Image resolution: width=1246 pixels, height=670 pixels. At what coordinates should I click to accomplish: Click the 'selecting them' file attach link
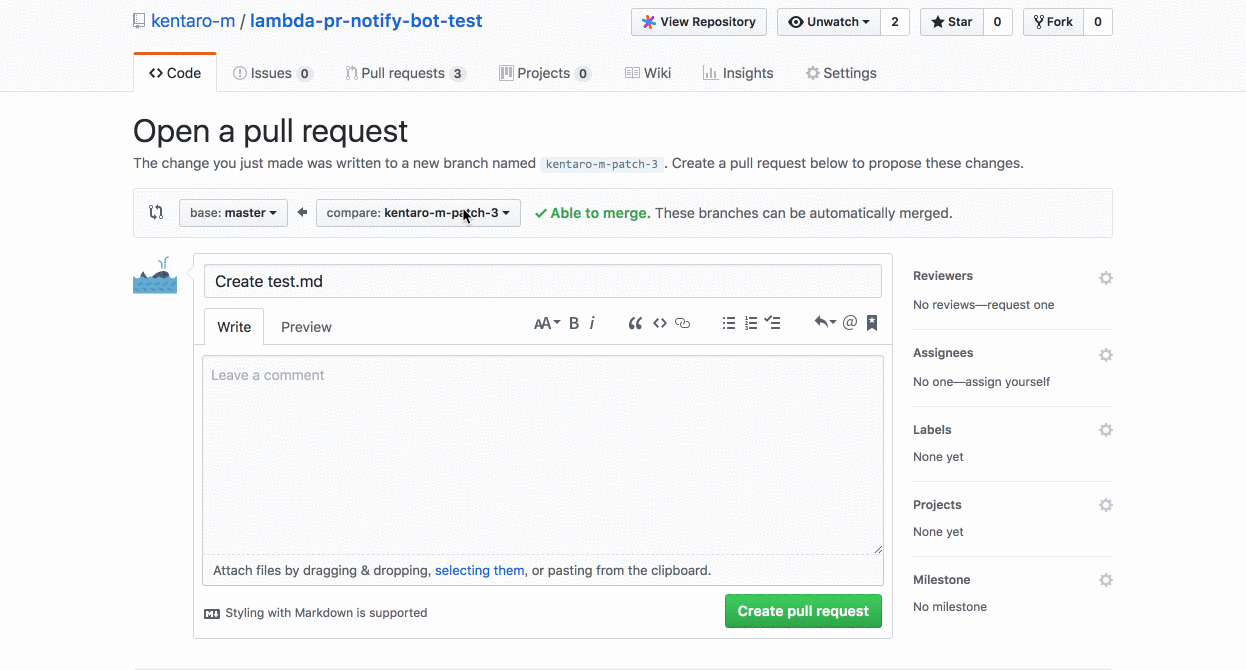480,571
